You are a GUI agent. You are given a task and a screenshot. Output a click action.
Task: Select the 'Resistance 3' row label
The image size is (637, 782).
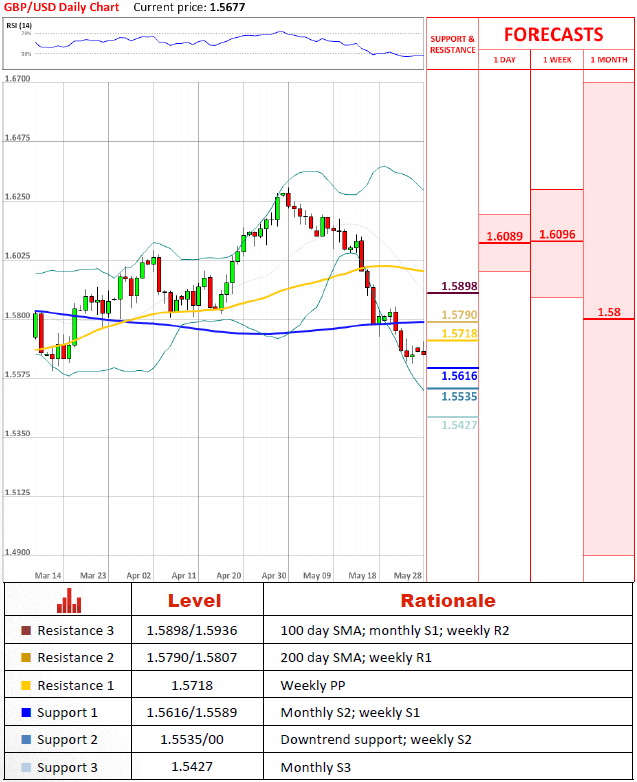75,630
